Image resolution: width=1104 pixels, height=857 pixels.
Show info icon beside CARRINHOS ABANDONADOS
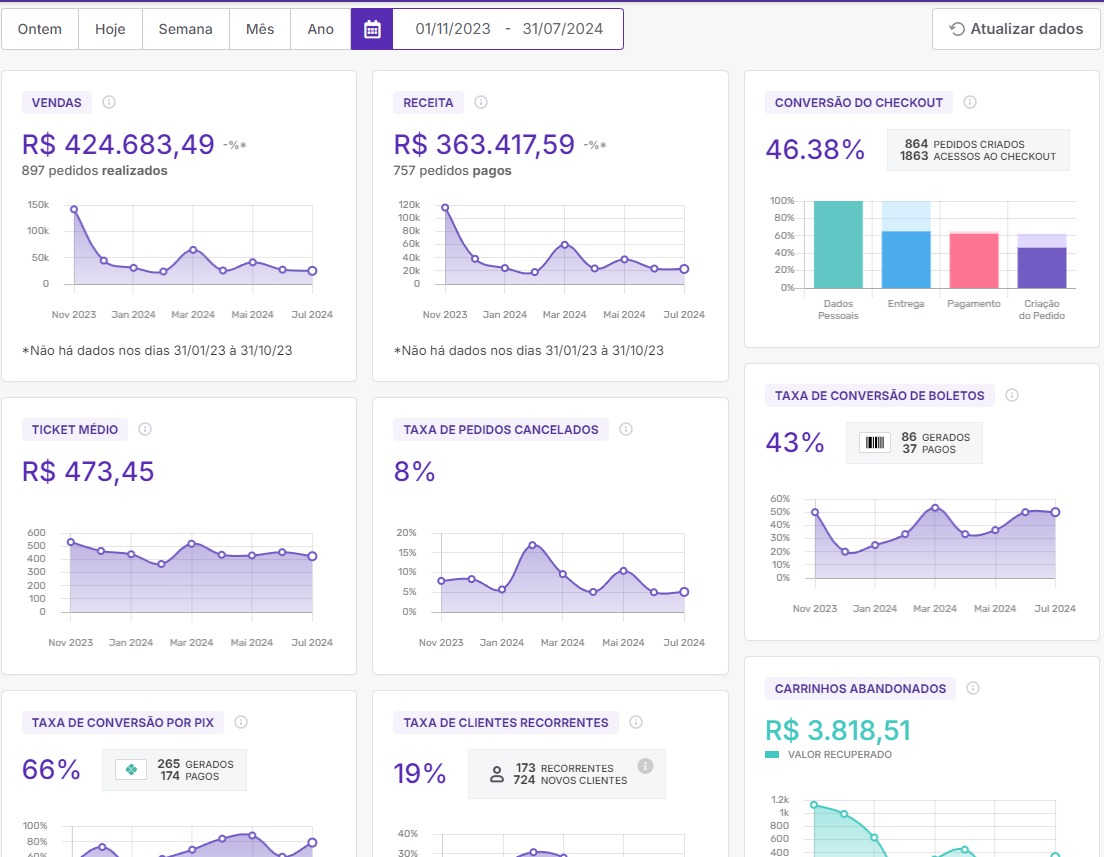pyautogui.click(x=973, y=688)
